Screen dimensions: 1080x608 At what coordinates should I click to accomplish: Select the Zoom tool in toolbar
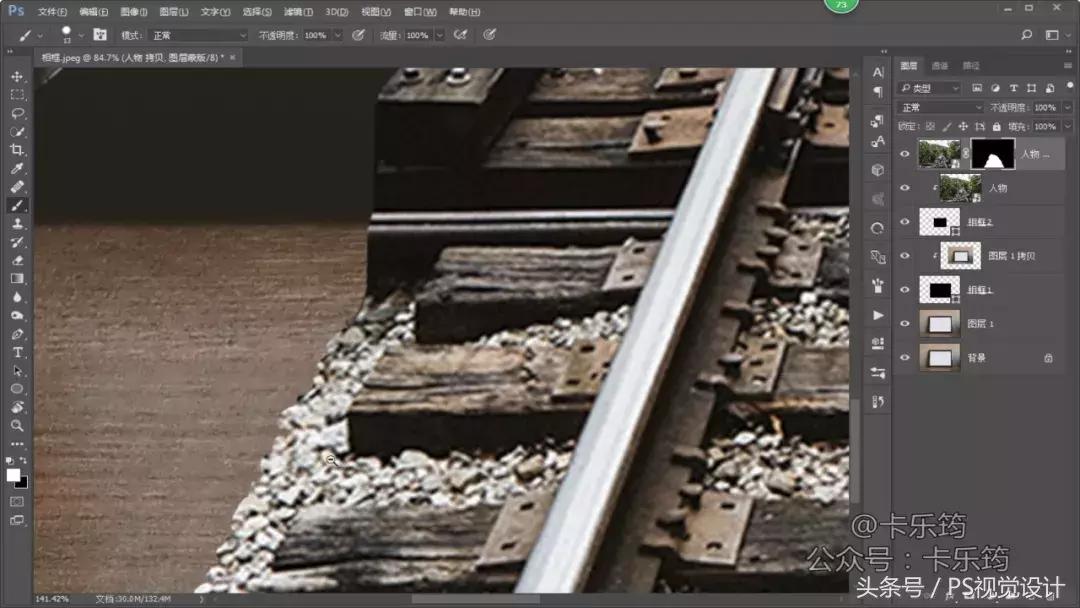(17, 425)
